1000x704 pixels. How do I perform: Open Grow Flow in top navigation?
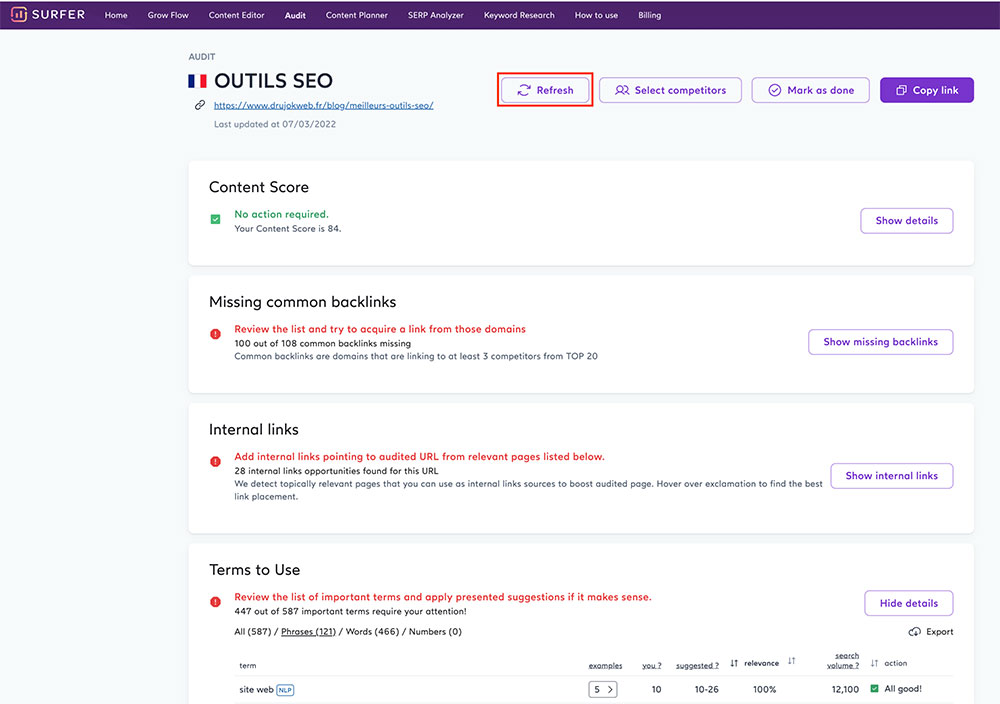168,15
